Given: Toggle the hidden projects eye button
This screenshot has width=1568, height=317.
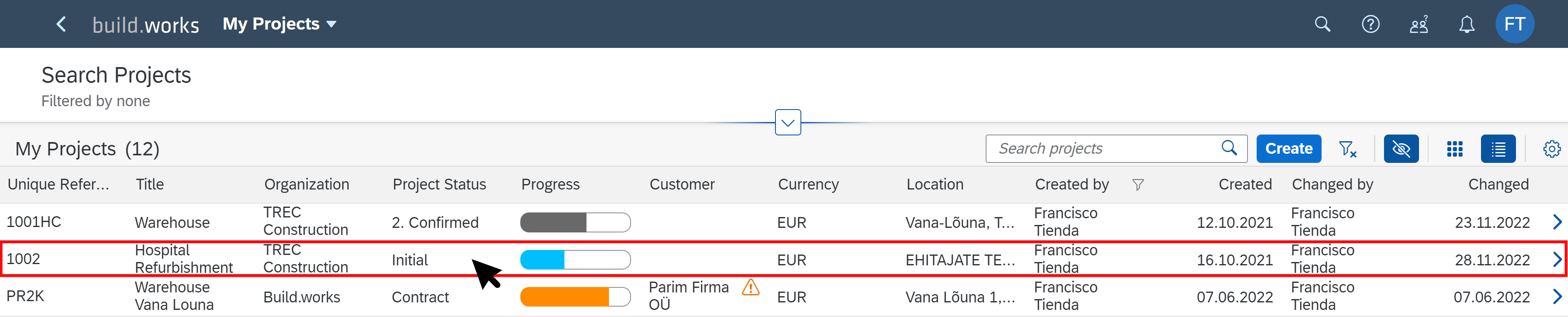Looking at the screenshot, I should point(1401,149).
